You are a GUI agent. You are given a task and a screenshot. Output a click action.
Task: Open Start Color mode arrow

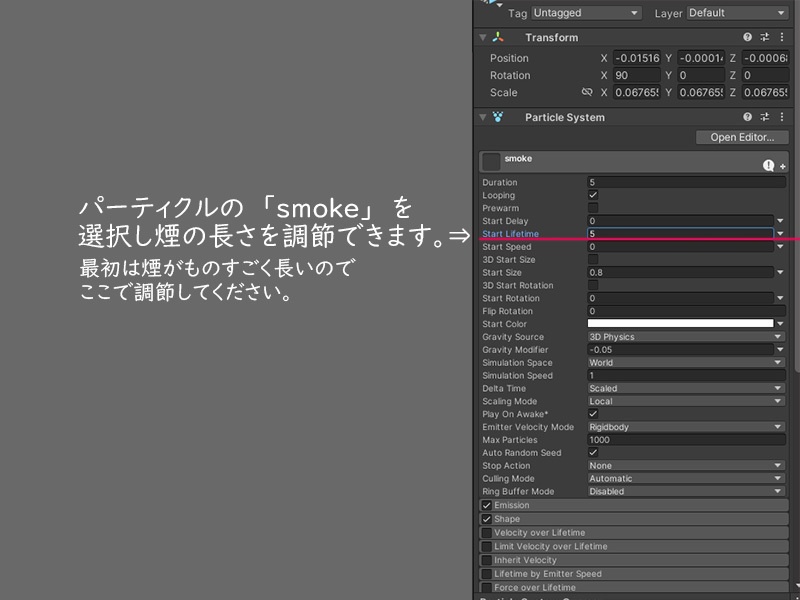780,324
